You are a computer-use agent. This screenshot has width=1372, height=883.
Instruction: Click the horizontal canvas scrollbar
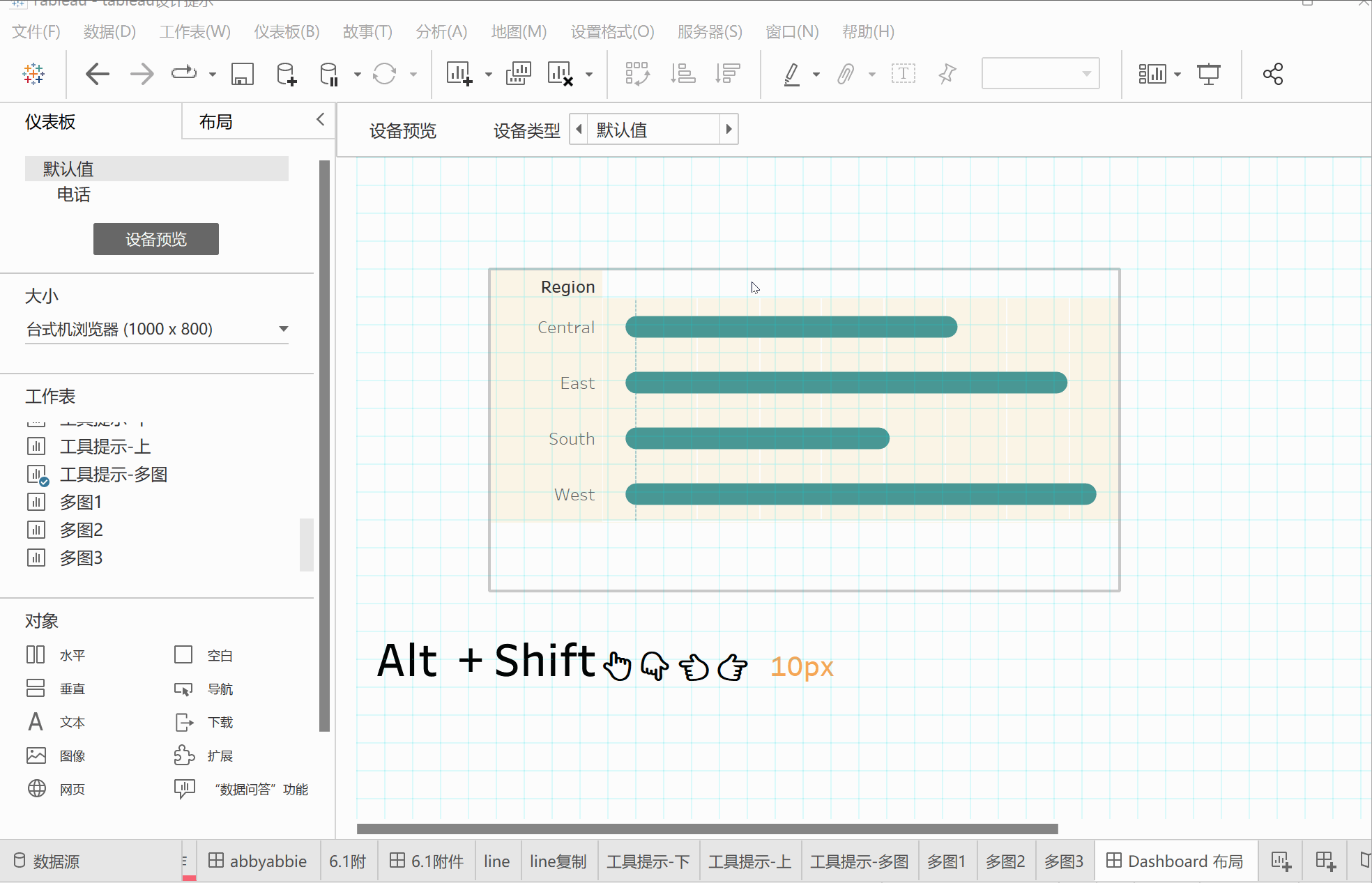tap(707, 829)
